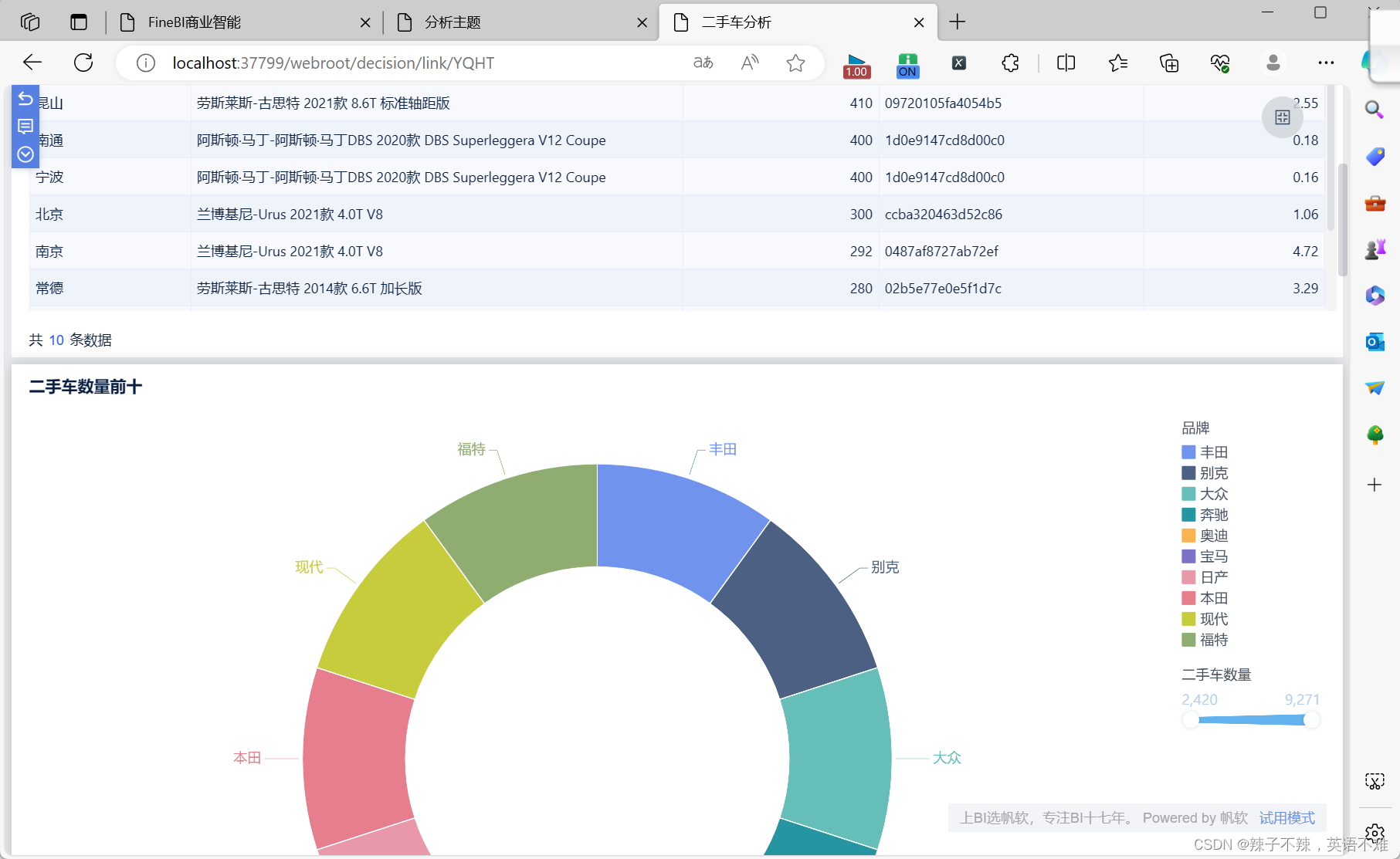Screen dimensions: 1400x859
Task: Click the 现代 segment of the donut chart
Action: (398, 614)
